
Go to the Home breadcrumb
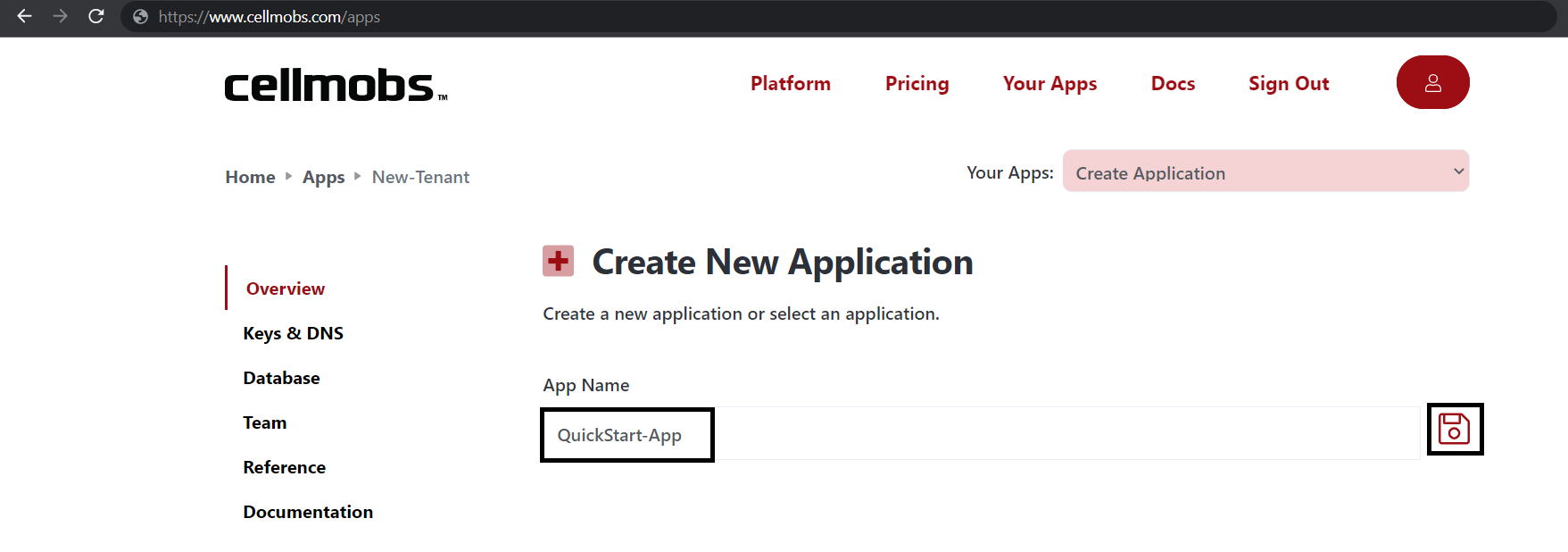click(x=250, y=177)
